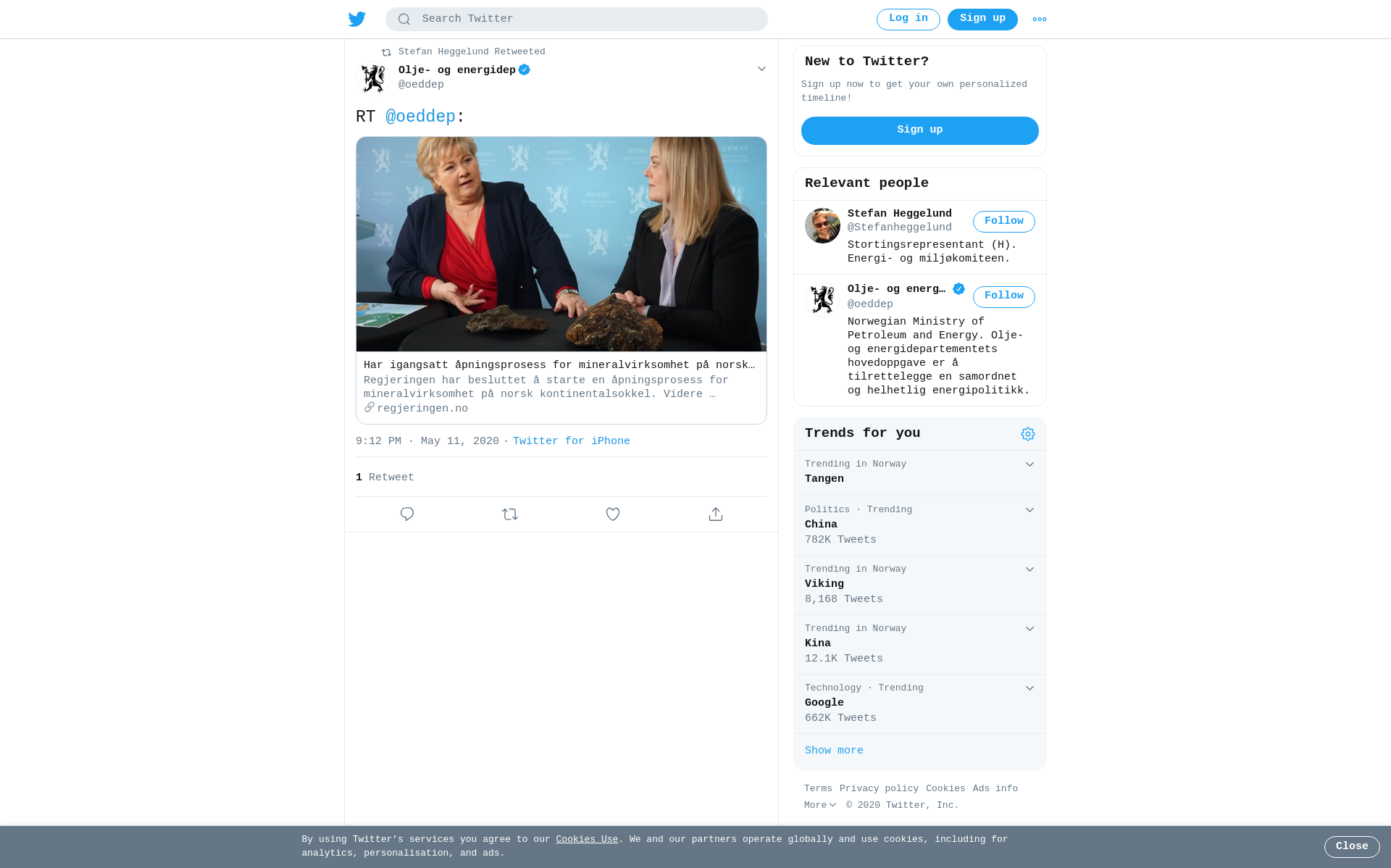Click Show more under trends
1391x868 pixels.
(x=834, y=751)
